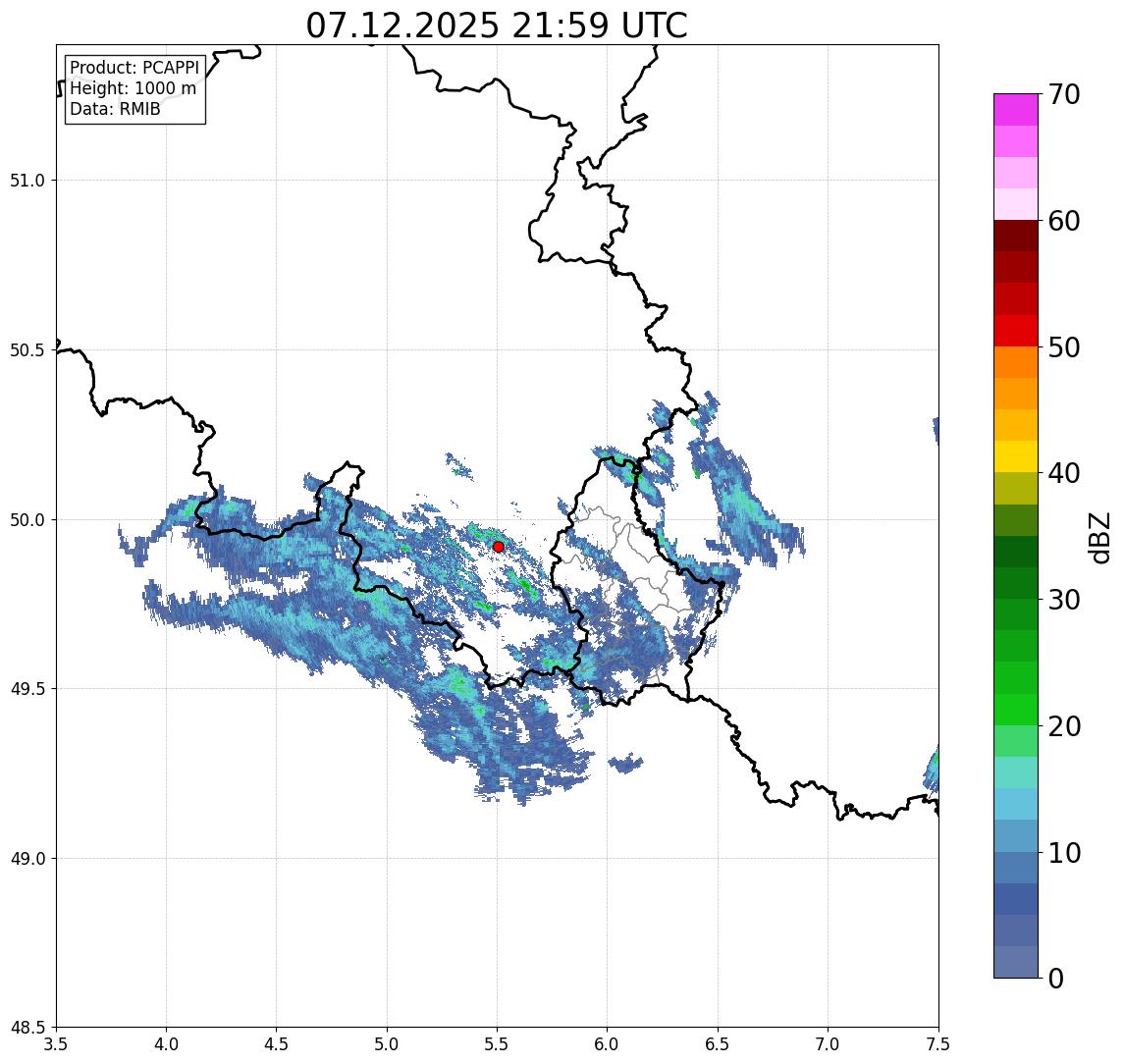Click the colorbar tick label "0"

click(x=1056, y=979)
